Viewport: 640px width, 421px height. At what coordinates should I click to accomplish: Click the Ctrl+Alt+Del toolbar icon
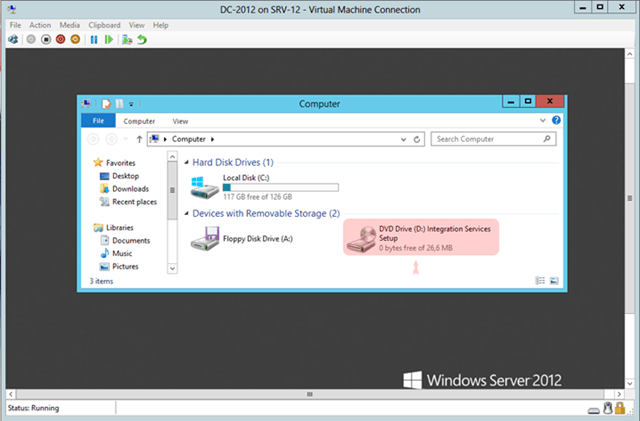click(13, 40)
